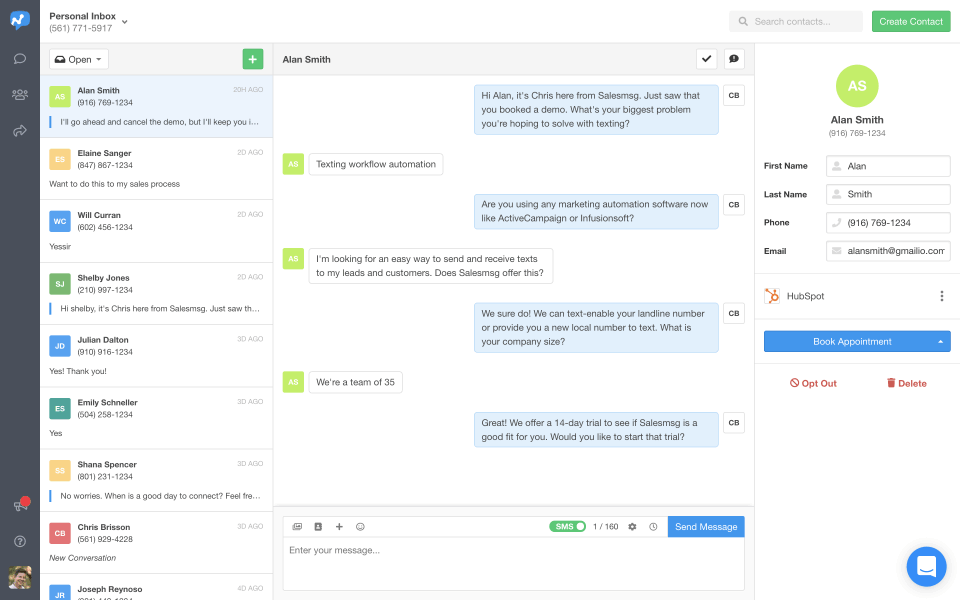The width and height of the screenshot is (960, 600).
Task: Click message "We're a team of 35"
Action: coord(355,382)
